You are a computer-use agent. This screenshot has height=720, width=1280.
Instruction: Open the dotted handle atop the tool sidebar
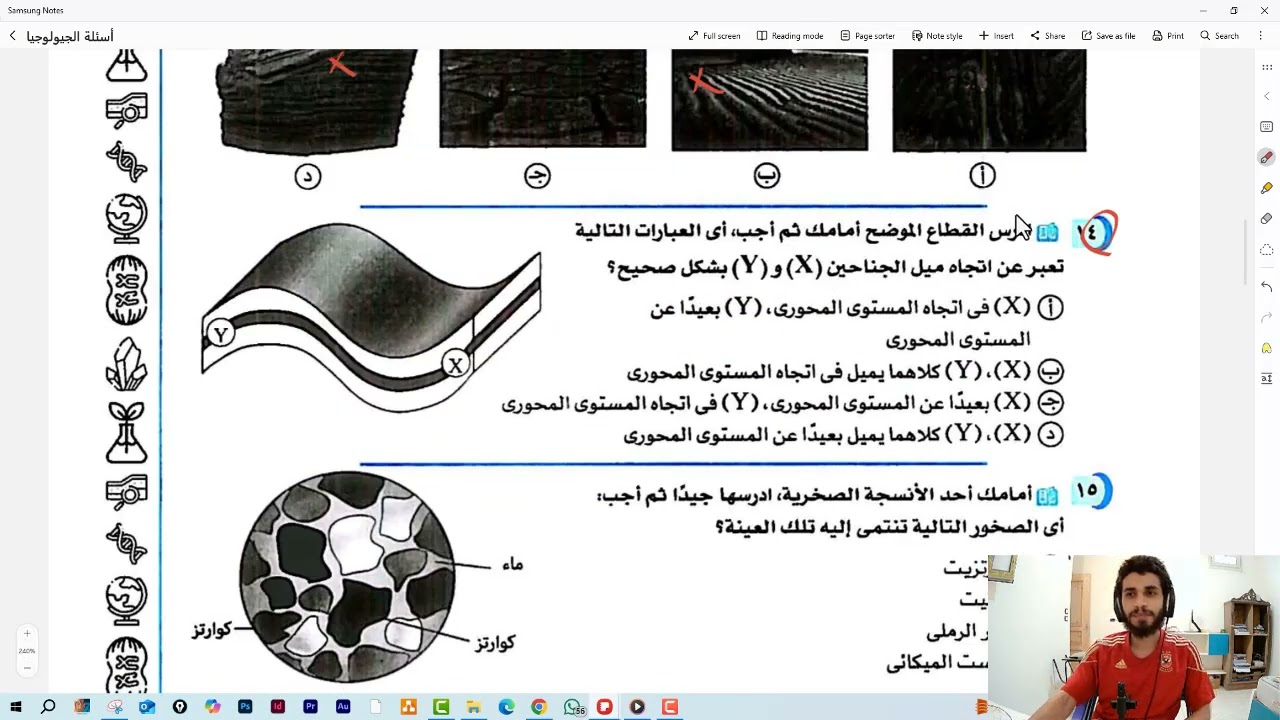[x=1266, y=68]
